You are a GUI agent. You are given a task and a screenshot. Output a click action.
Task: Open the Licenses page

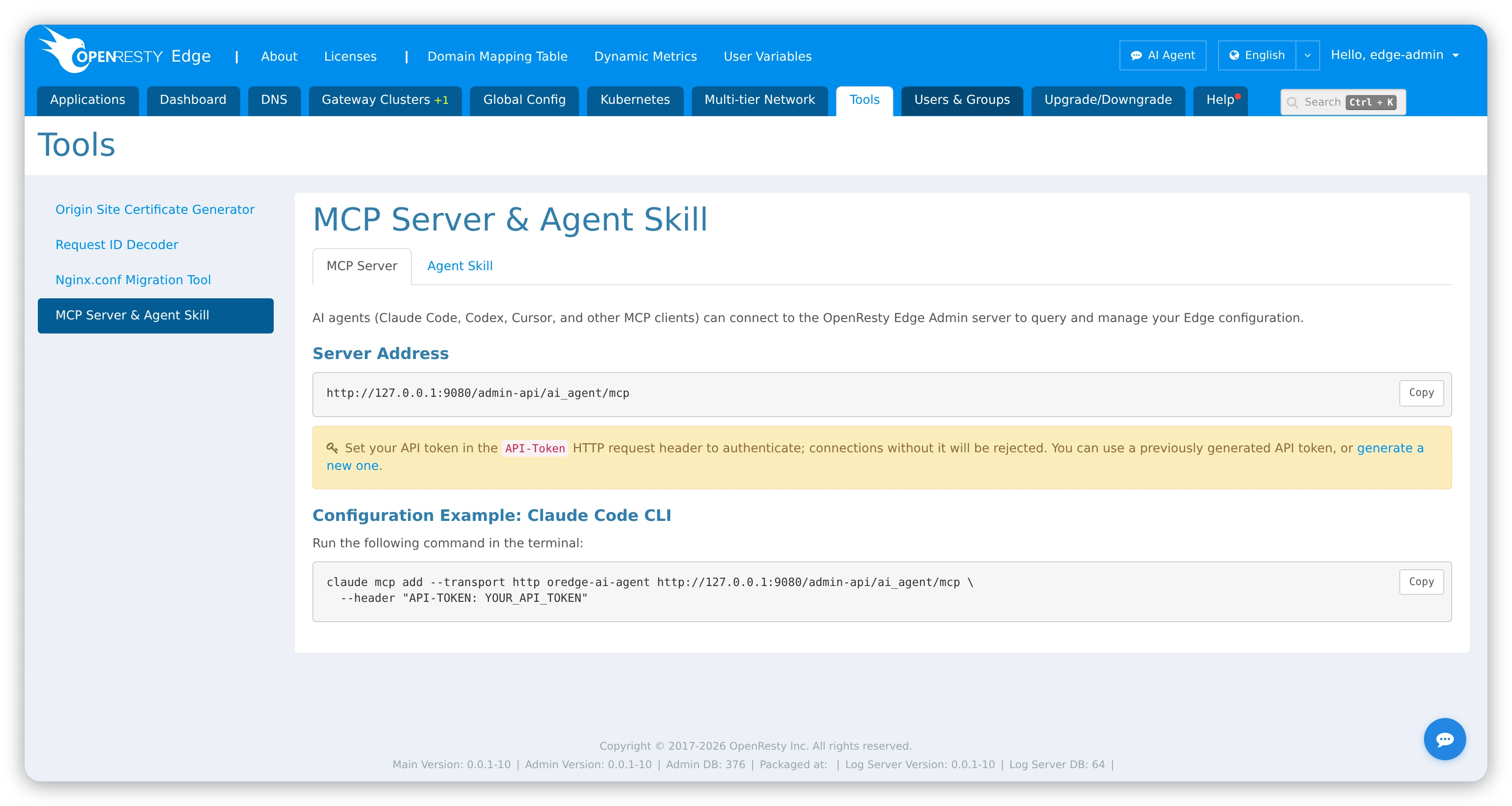click(350, 56)
